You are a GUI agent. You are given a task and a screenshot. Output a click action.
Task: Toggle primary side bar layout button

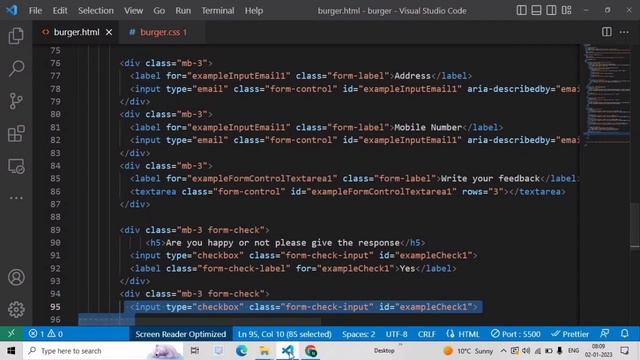(x=521, y=10)
